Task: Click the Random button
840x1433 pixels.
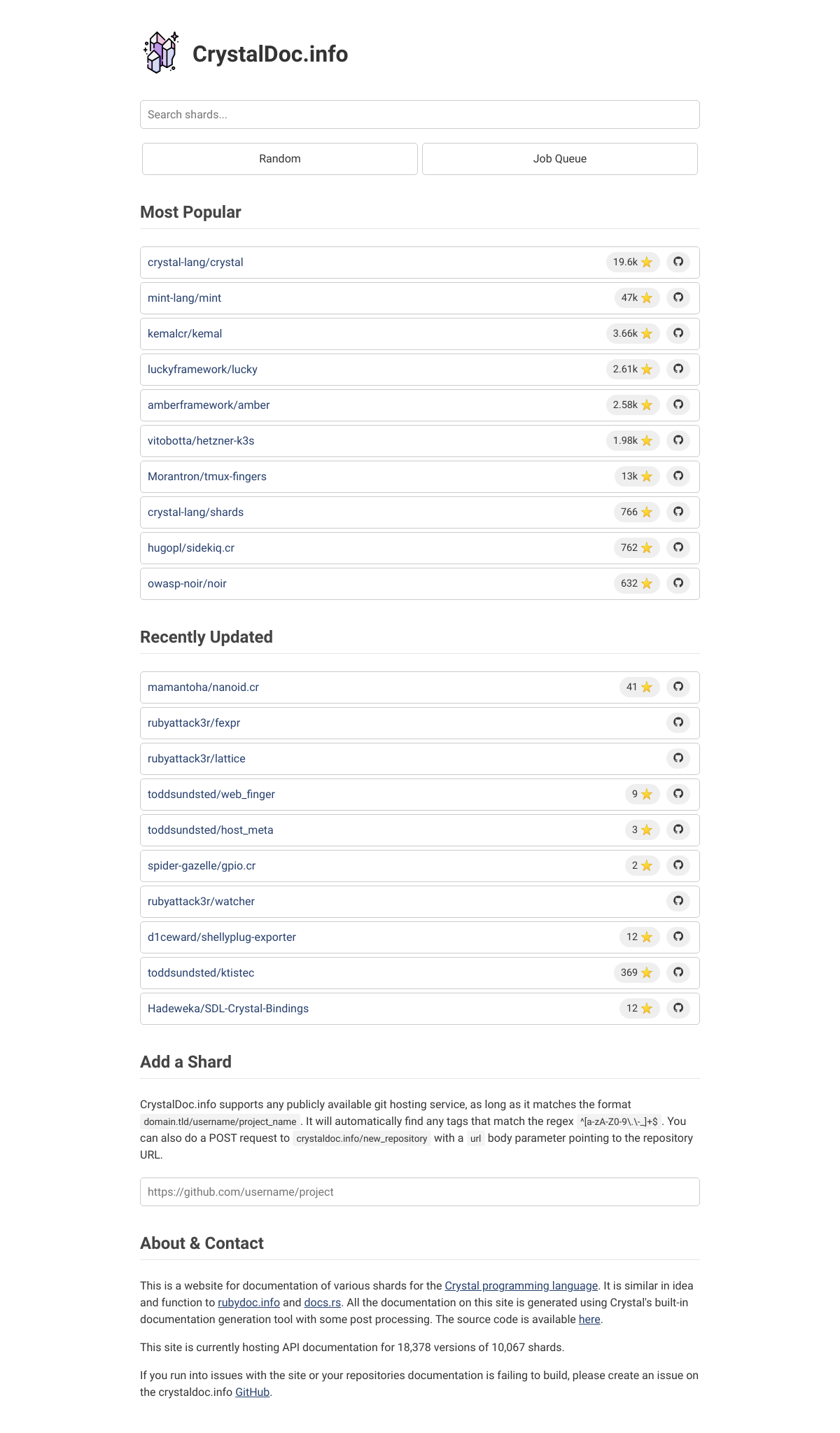Action: (x=280, y=159)
